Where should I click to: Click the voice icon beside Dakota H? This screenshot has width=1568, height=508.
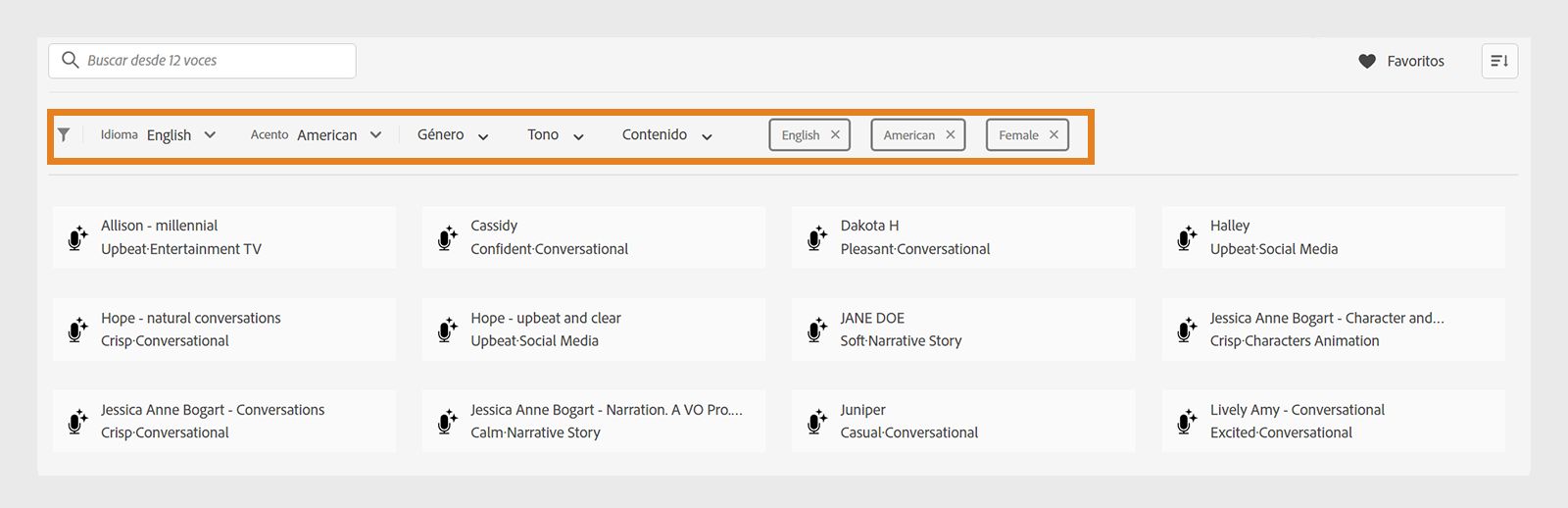coord(817,237)
